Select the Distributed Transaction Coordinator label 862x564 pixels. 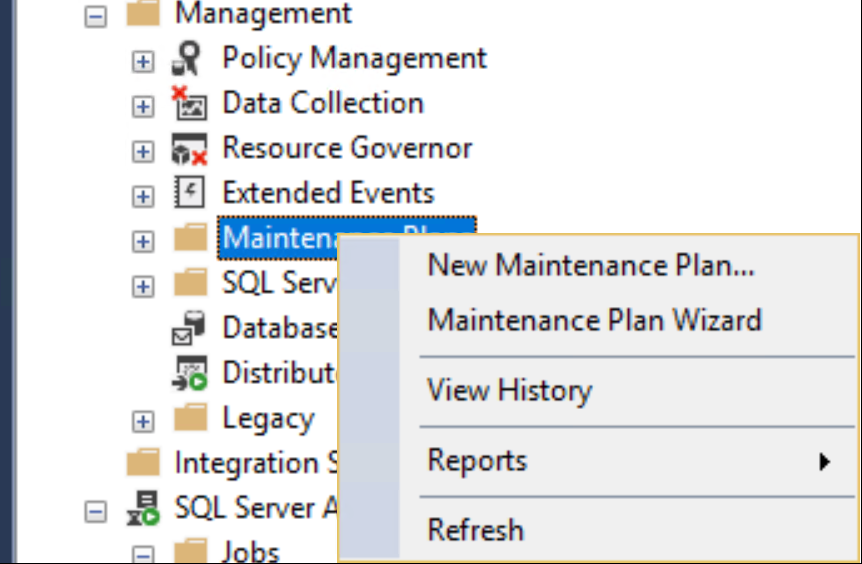point(279,373)
